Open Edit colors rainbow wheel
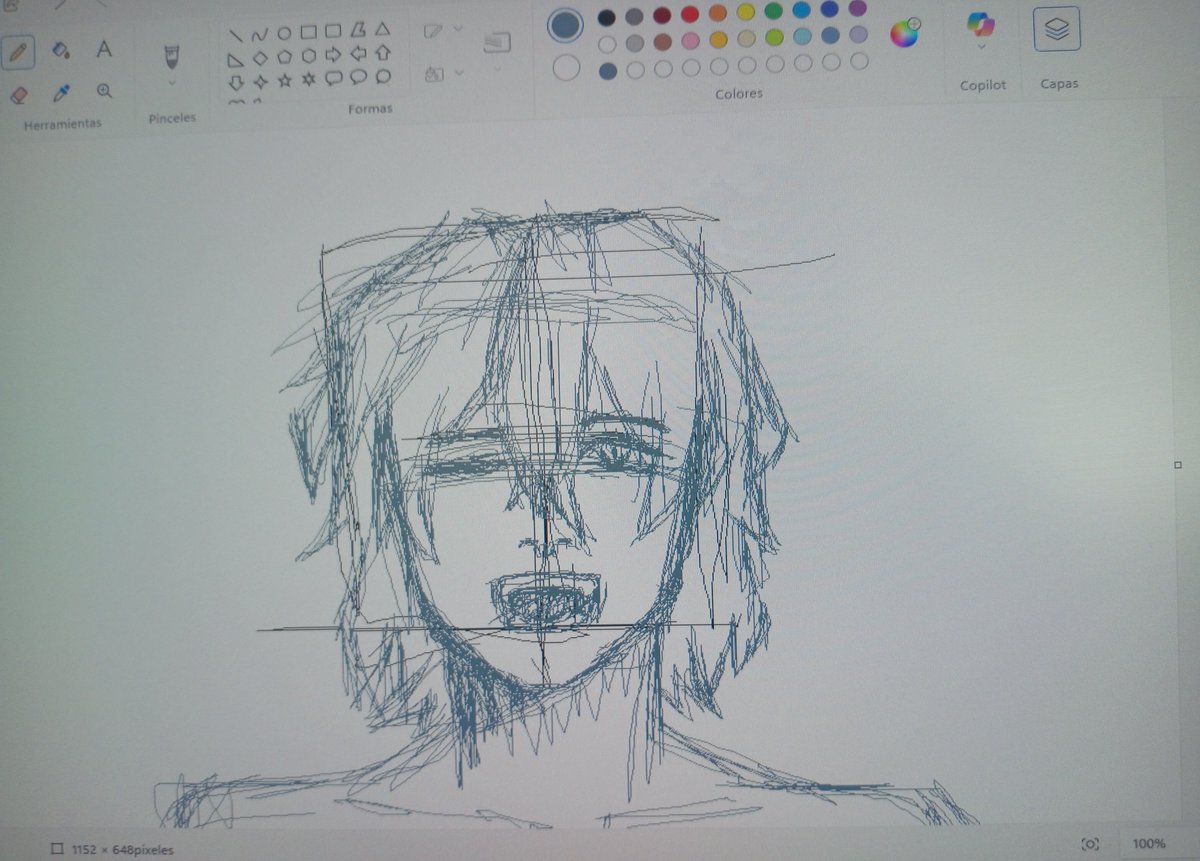The width and height of the screenshot is (1200, 861). pos(905,34)
